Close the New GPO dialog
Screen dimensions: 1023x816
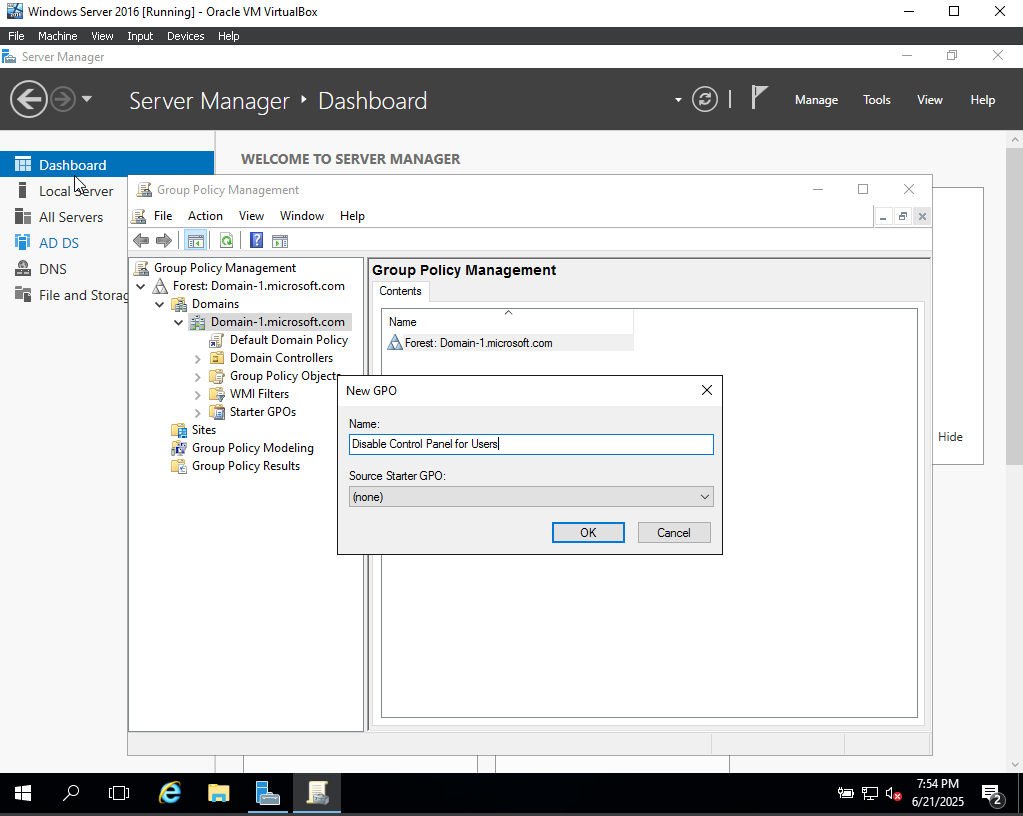tap(707, 390)
